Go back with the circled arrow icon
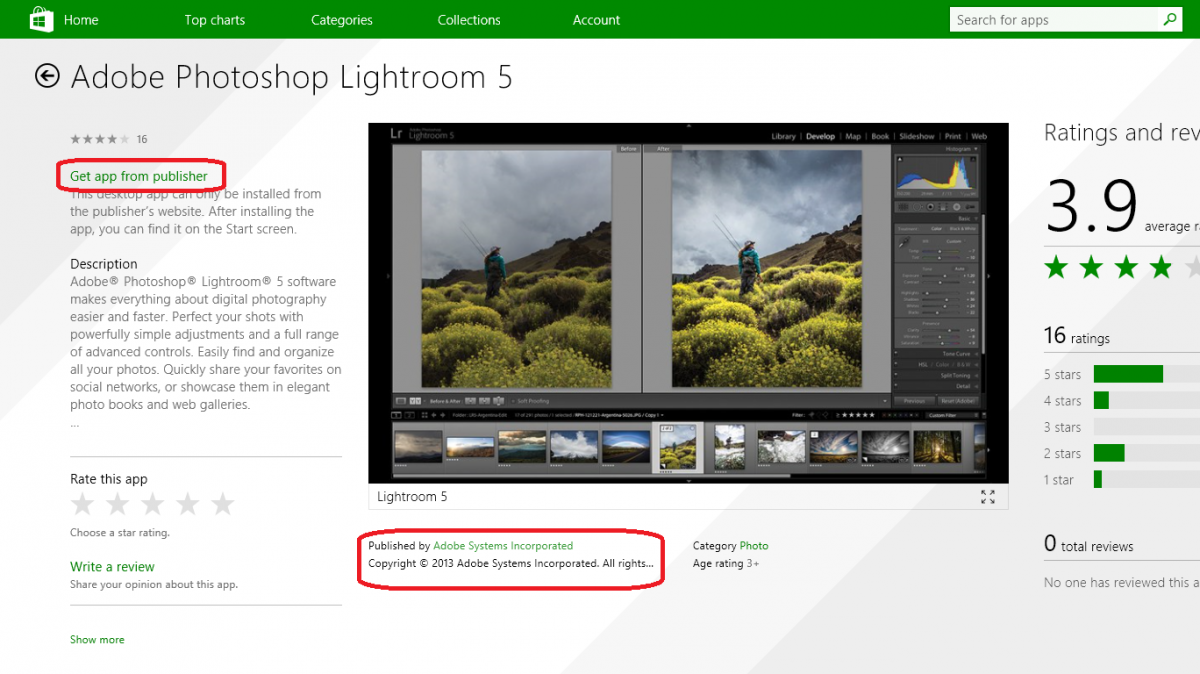This screenshot has width=1200, height=674. click(x=47, y=76)
